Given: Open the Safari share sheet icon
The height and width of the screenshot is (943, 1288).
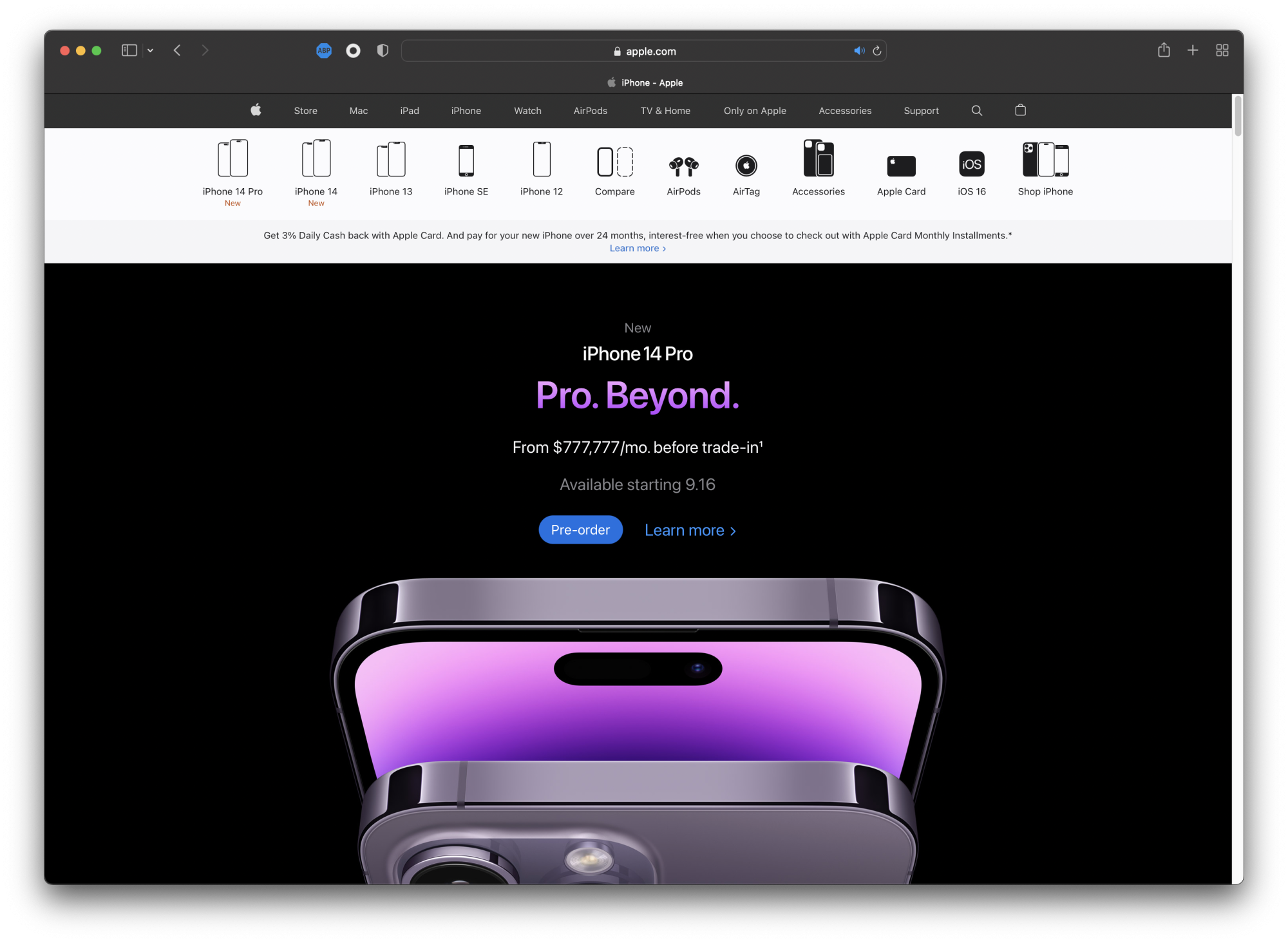Looking at the screenshot, I should point(1163,50).
